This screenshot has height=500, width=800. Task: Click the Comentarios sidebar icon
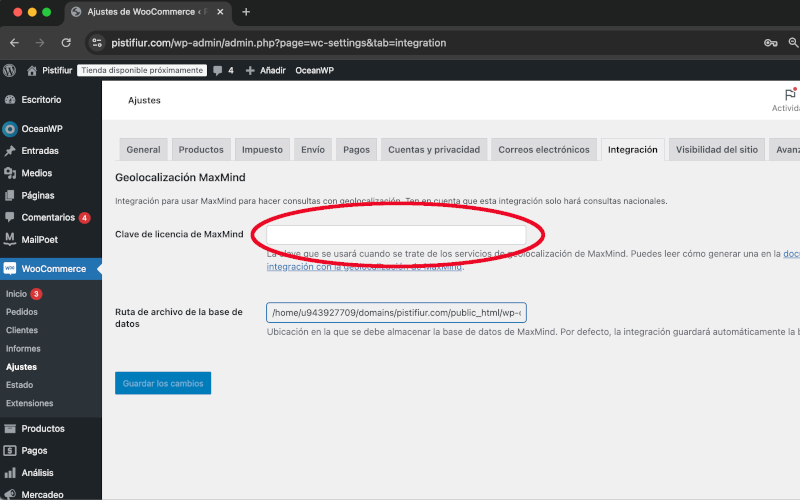pyautogui.click(x=10, y=217)
